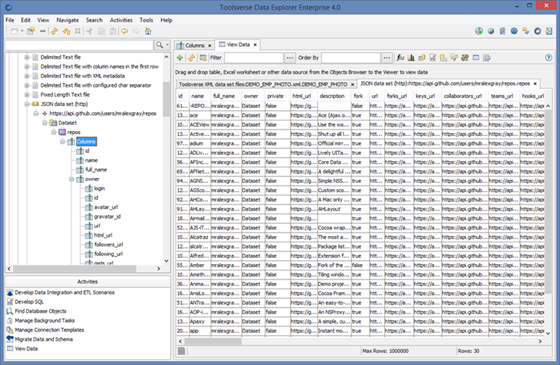Expand the Fixed Length Text file node

pyautogui.click(x=27, y=95)
